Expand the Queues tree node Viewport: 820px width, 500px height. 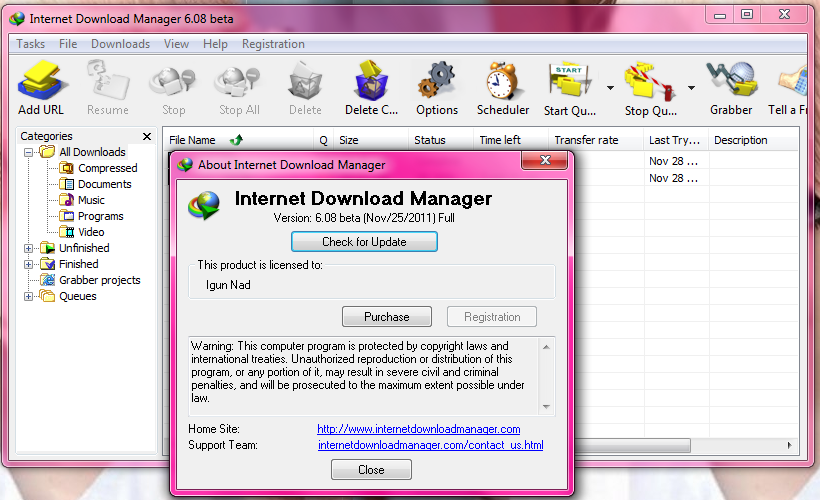[29, 297]
